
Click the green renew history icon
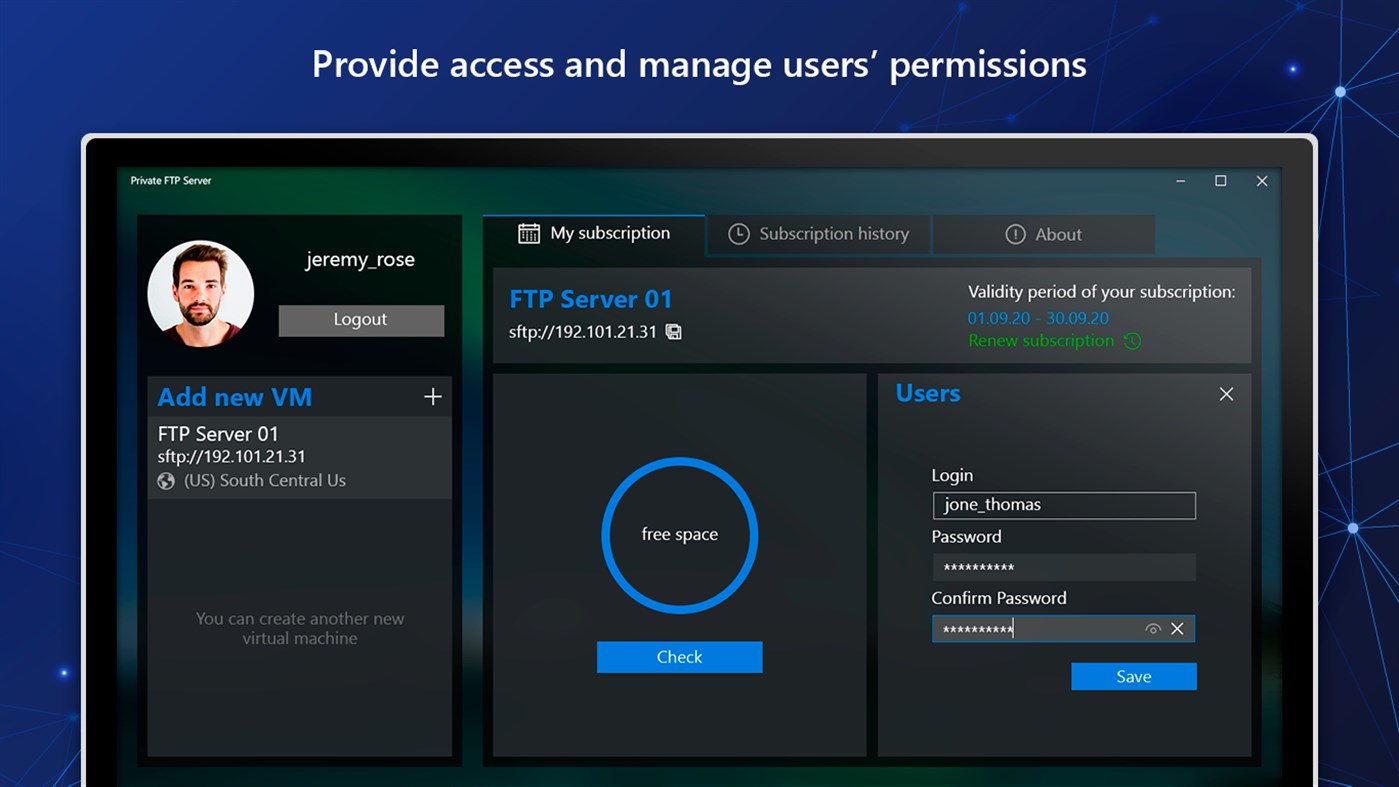pyautogui.click(x=1131, y=341)
